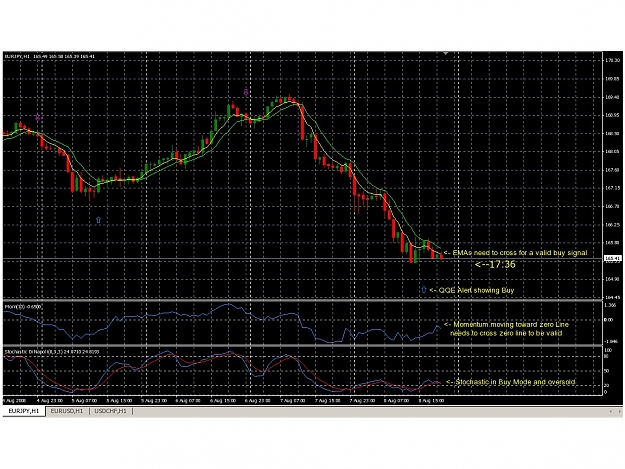This screenshot has height=469, width=625.
Task: Click the '5 Aug 07:00' time axis label
Action: pos(84,400)
